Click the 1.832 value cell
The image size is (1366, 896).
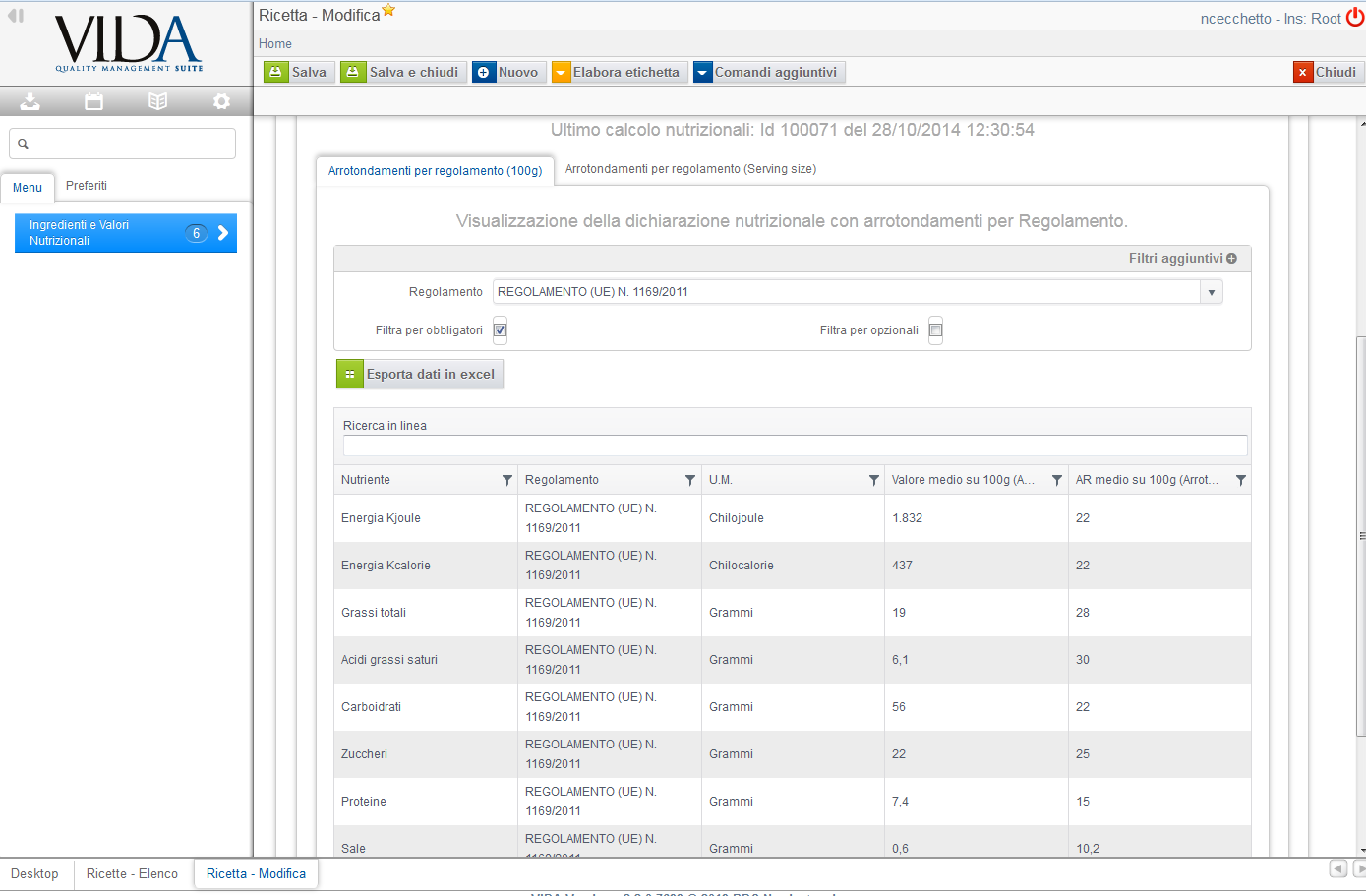coord(977,518)
